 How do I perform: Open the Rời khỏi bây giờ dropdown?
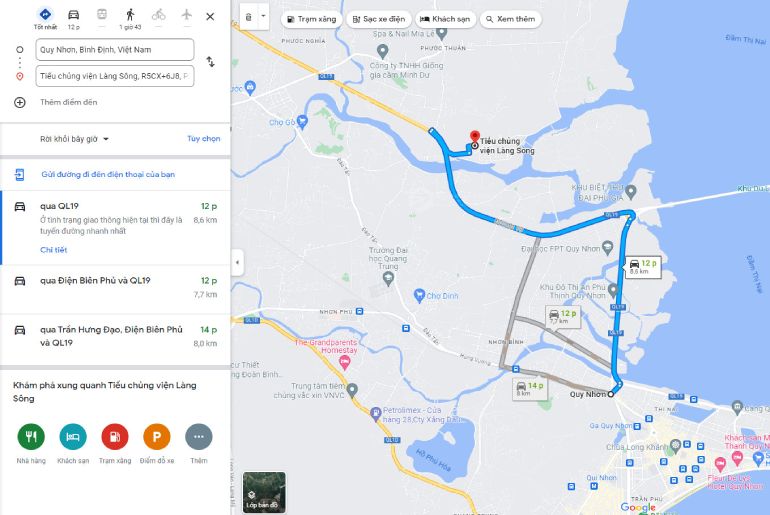click(x=74, y=139)
